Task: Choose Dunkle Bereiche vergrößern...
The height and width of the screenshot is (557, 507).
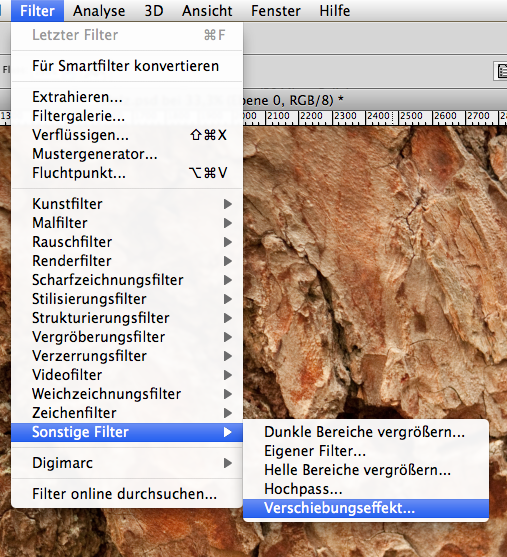Action: click(x=366, y=432)
